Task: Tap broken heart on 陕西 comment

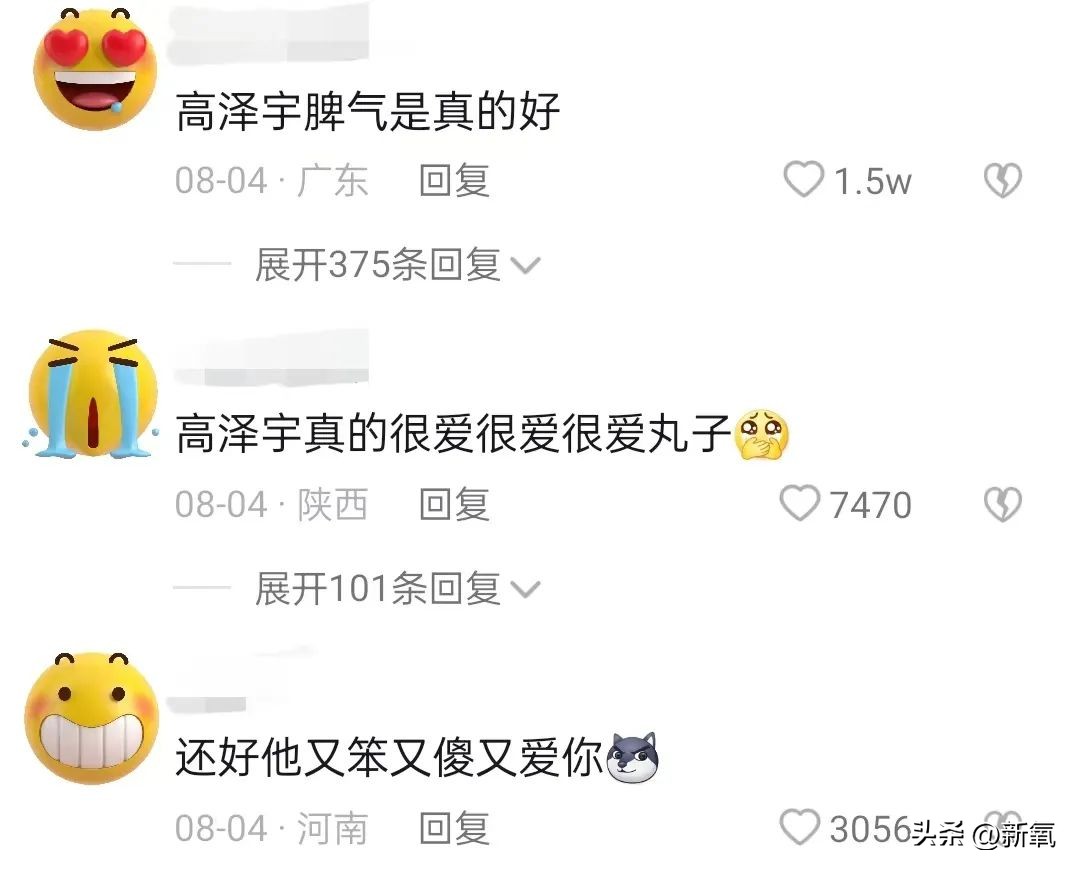Action: click(x=1002, y=504)
